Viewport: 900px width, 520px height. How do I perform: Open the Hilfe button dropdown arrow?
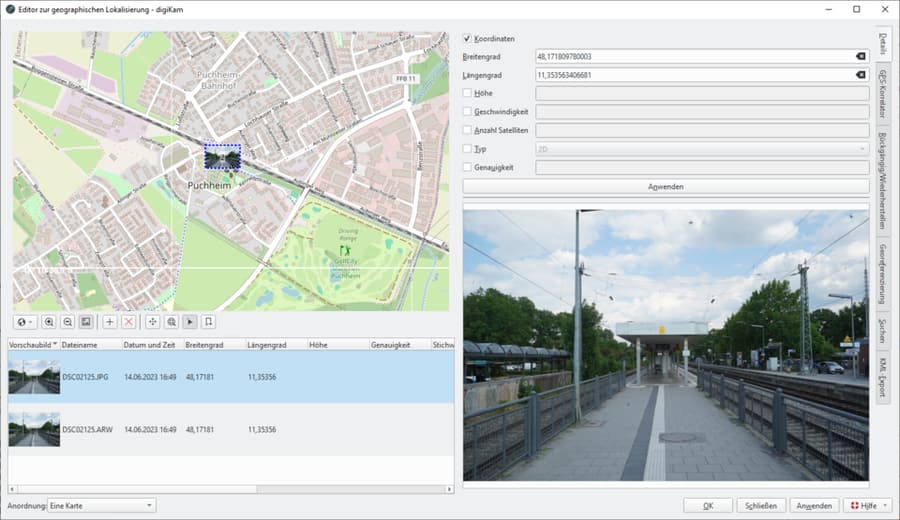(886, 506)
